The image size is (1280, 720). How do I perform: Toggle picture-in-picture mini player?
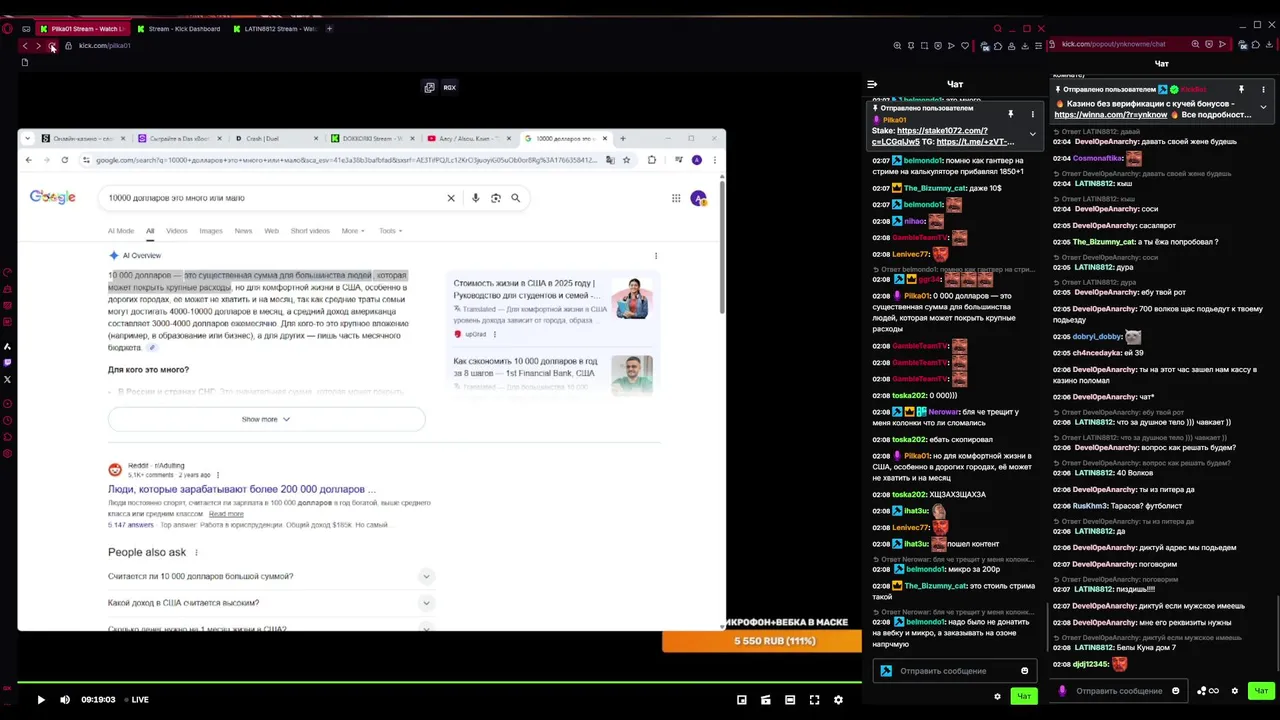coord(742,700)
